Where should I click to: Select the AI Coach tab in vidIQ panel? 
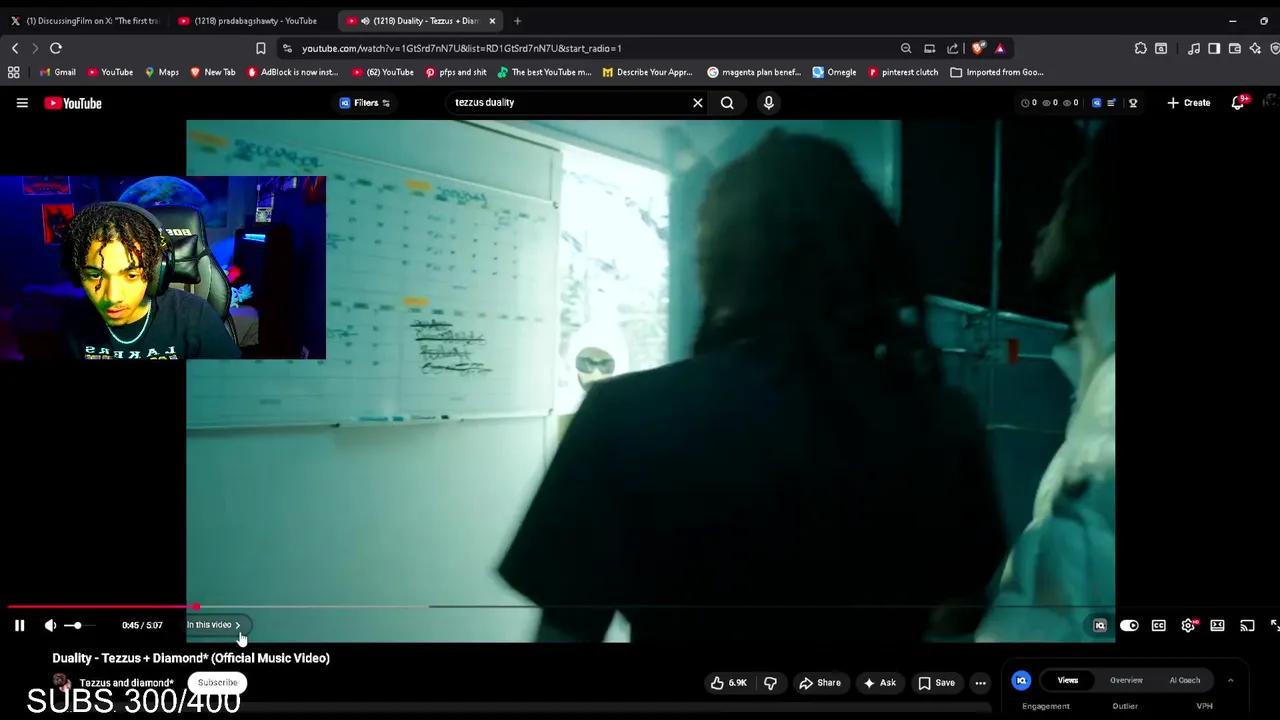click(x=1185, y=680)
